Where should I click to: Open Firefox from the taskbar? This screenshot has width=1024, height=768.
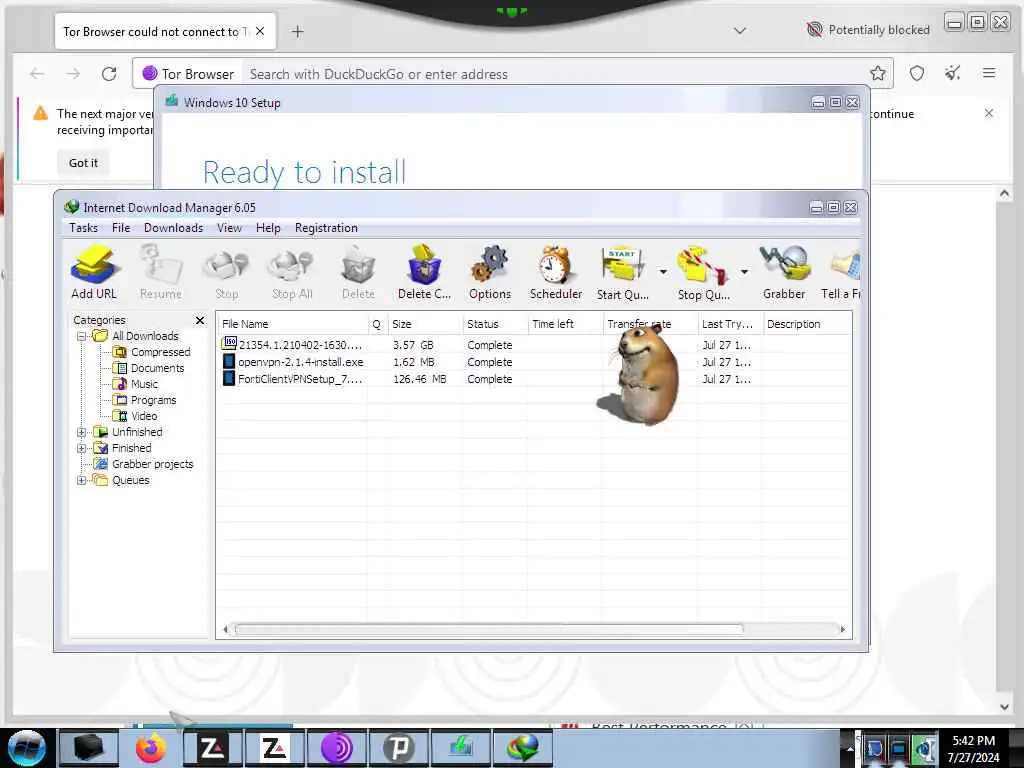coord(151,748)
